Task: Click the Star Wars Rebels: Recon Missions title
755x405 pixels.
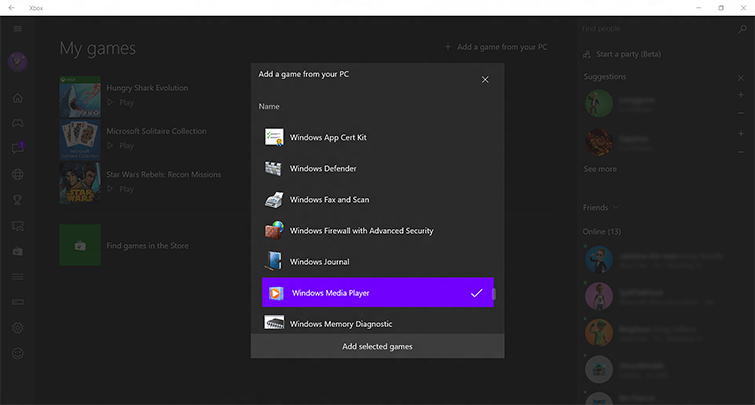Action: click(x=164, y=175)
